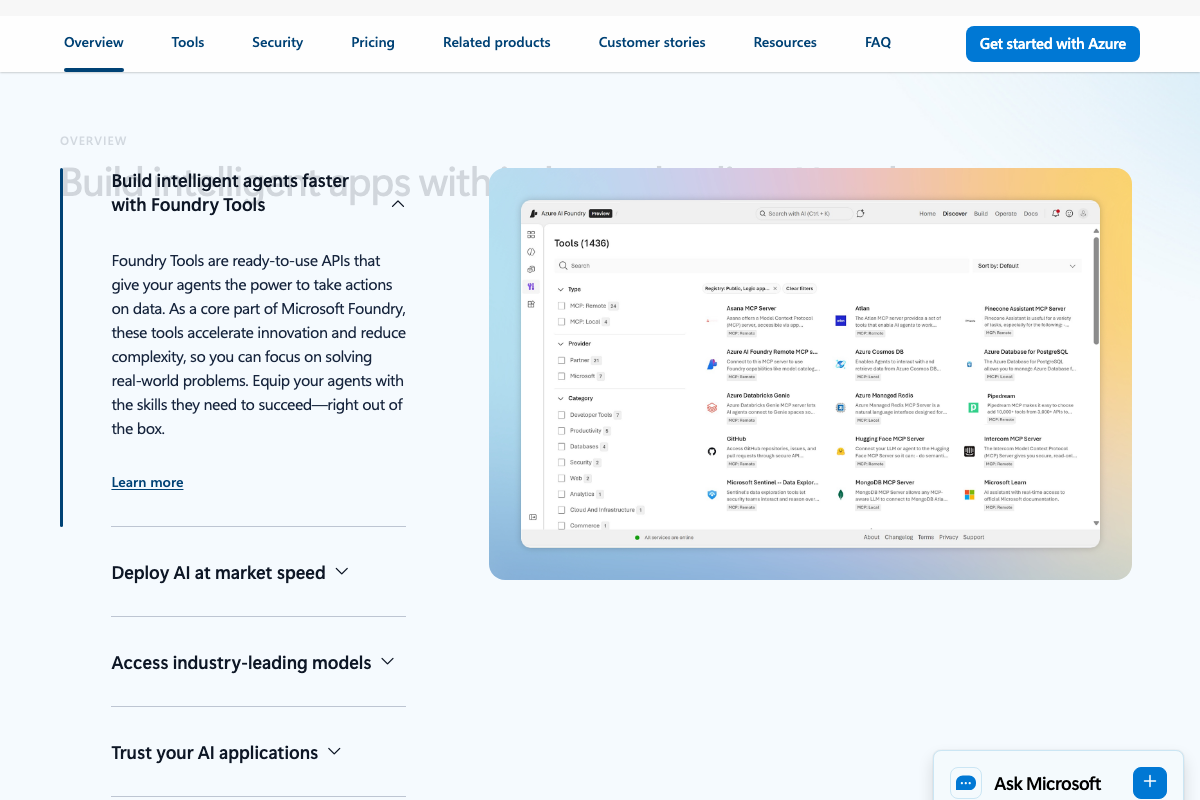1200x800 pixels.
Task: Click the Search with AI field
Action: [804, 213]
